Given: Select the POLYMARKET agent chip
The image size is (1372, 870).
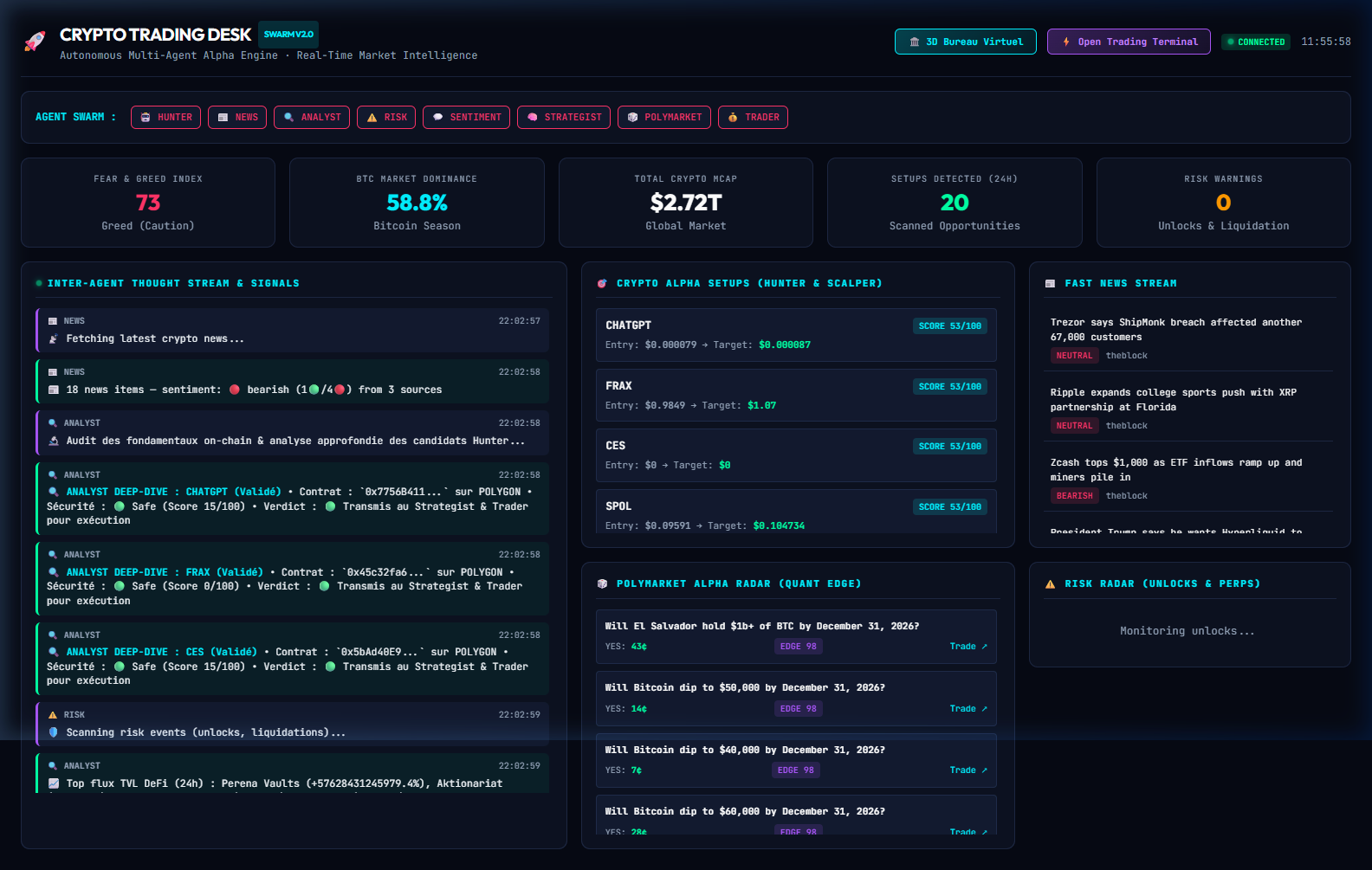Looking at the screenshot, I should (664, 117).
